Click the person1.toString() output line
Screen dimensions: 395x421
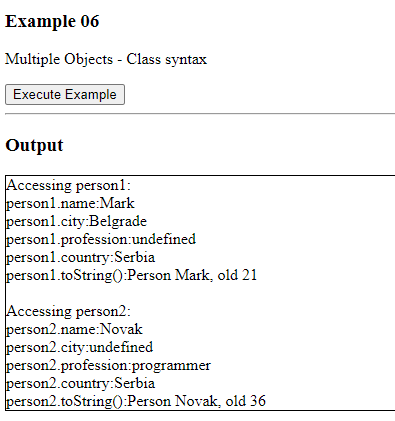tap(132, 275)
